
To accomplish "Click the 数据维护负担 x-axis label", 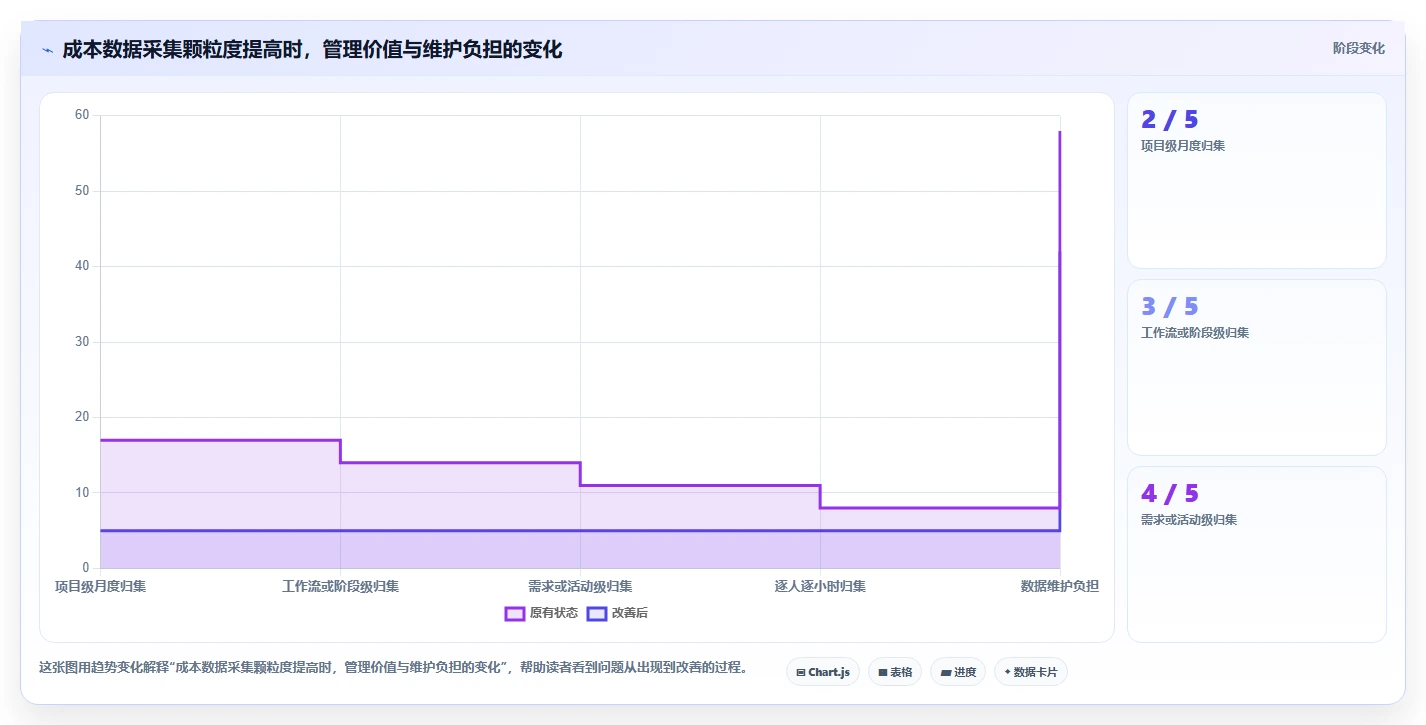I will (x=1060, y=586).
